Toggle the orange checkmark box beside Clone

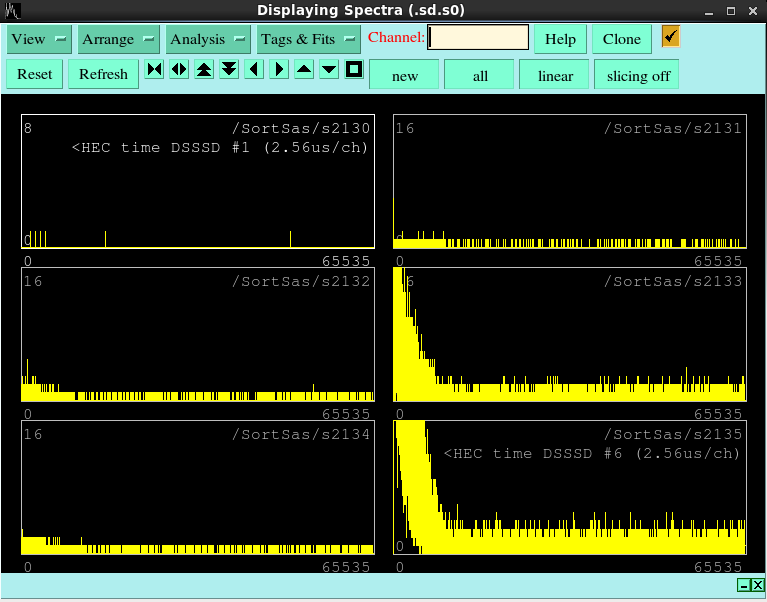671,37
